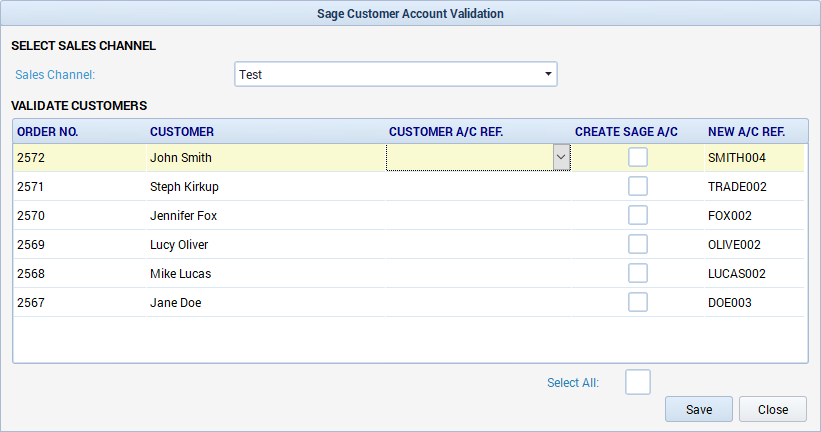Expand the Customer A/C Ref dropdown for John Smith
821x432 pixels.
tap(561, 157)
